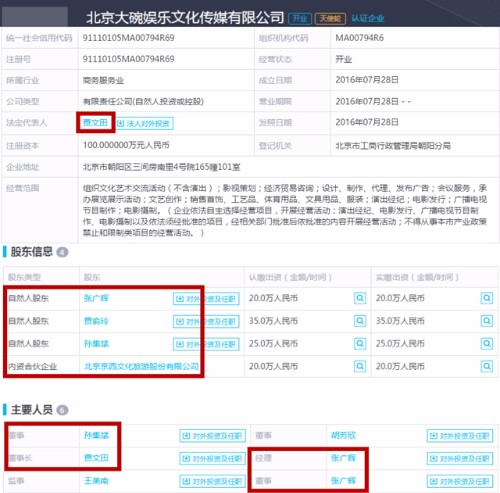Click 登记机关 value 北京市工商行政管理局朝阳分局
The image size is (500, 493).
(x=393, y=146)
